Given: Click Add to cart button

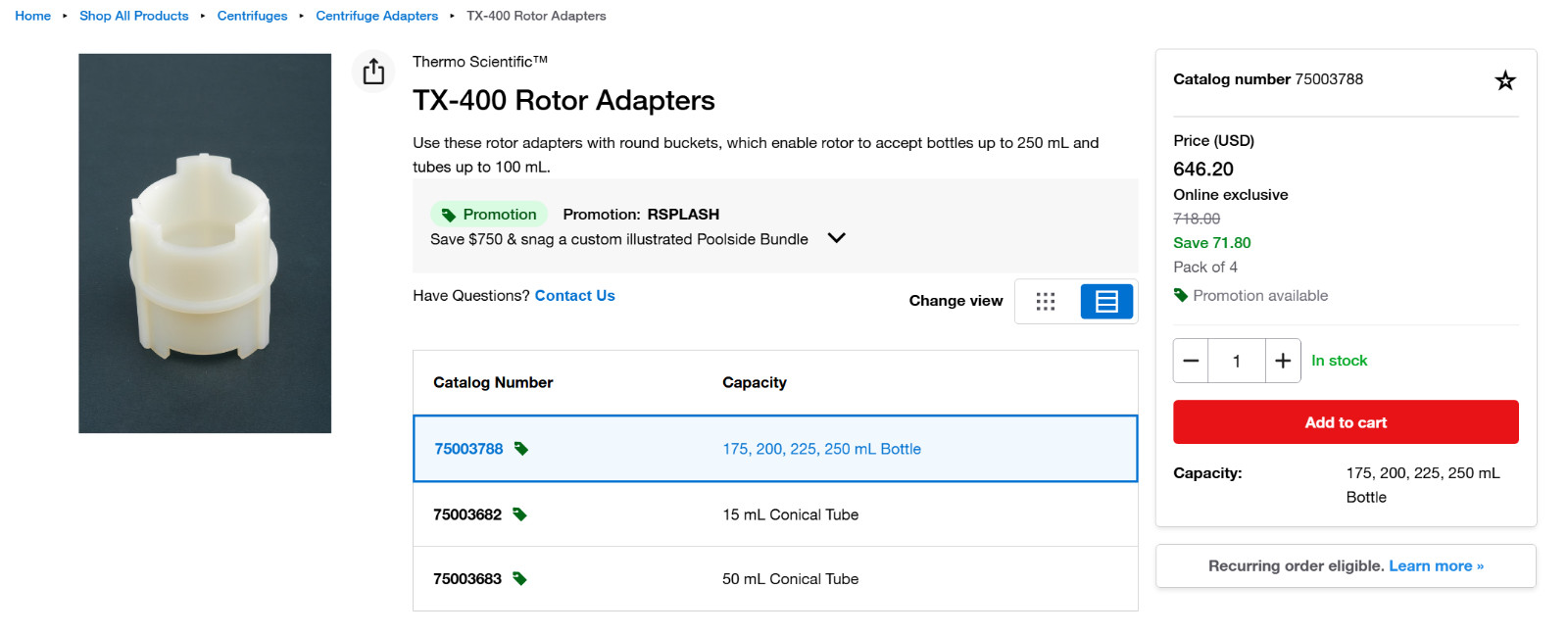Looking at the screenshot, I should (1346, 422).
